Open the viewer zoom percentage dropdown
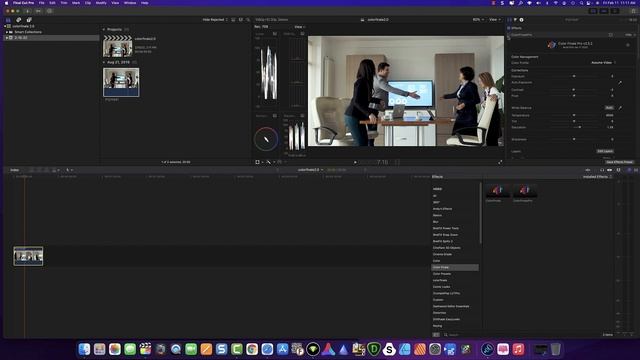 tap(478, 20)
